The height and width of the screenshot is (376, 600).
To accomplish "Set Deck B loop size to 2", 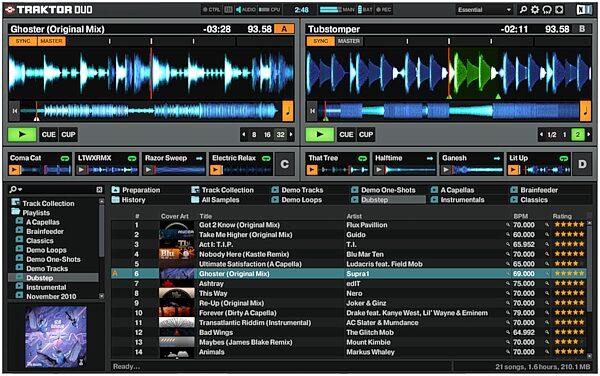I will pos(578,135).
